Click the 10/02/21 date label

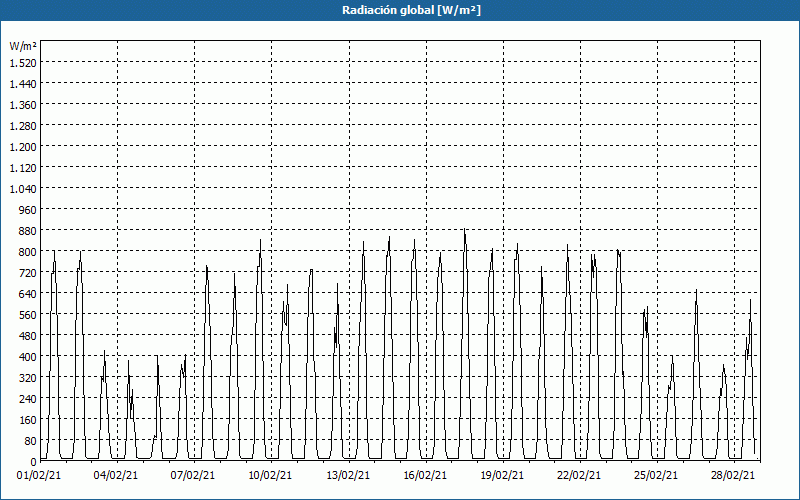pos(270,475)
